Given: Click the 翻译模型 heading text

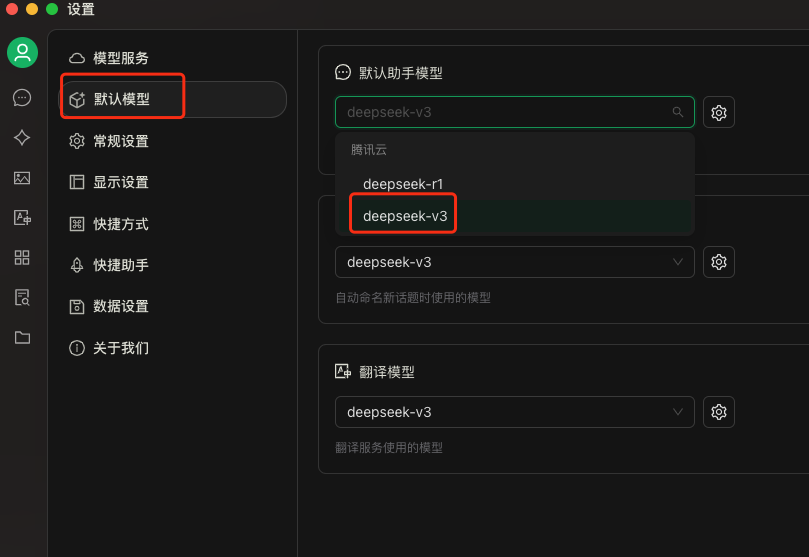Looking at the screenshot, I should [386, 372].
